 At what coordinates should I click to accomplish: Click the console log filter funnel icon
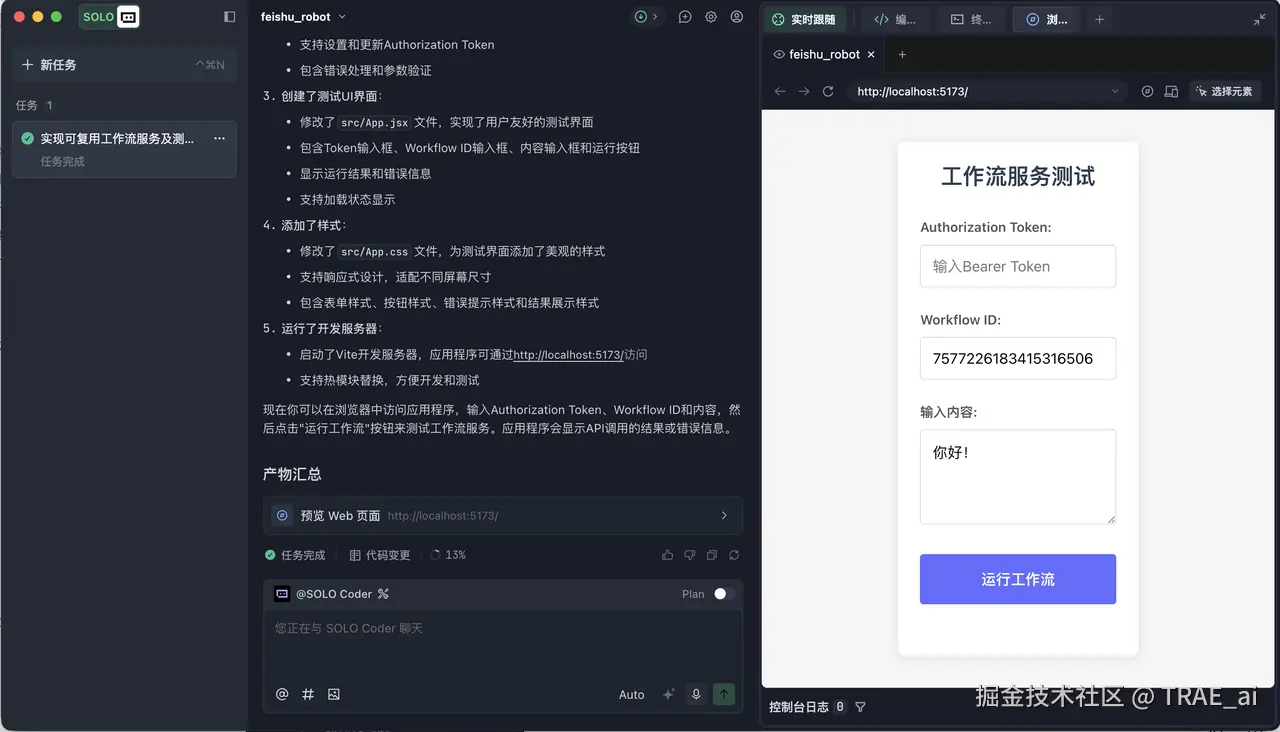(860, 707)
